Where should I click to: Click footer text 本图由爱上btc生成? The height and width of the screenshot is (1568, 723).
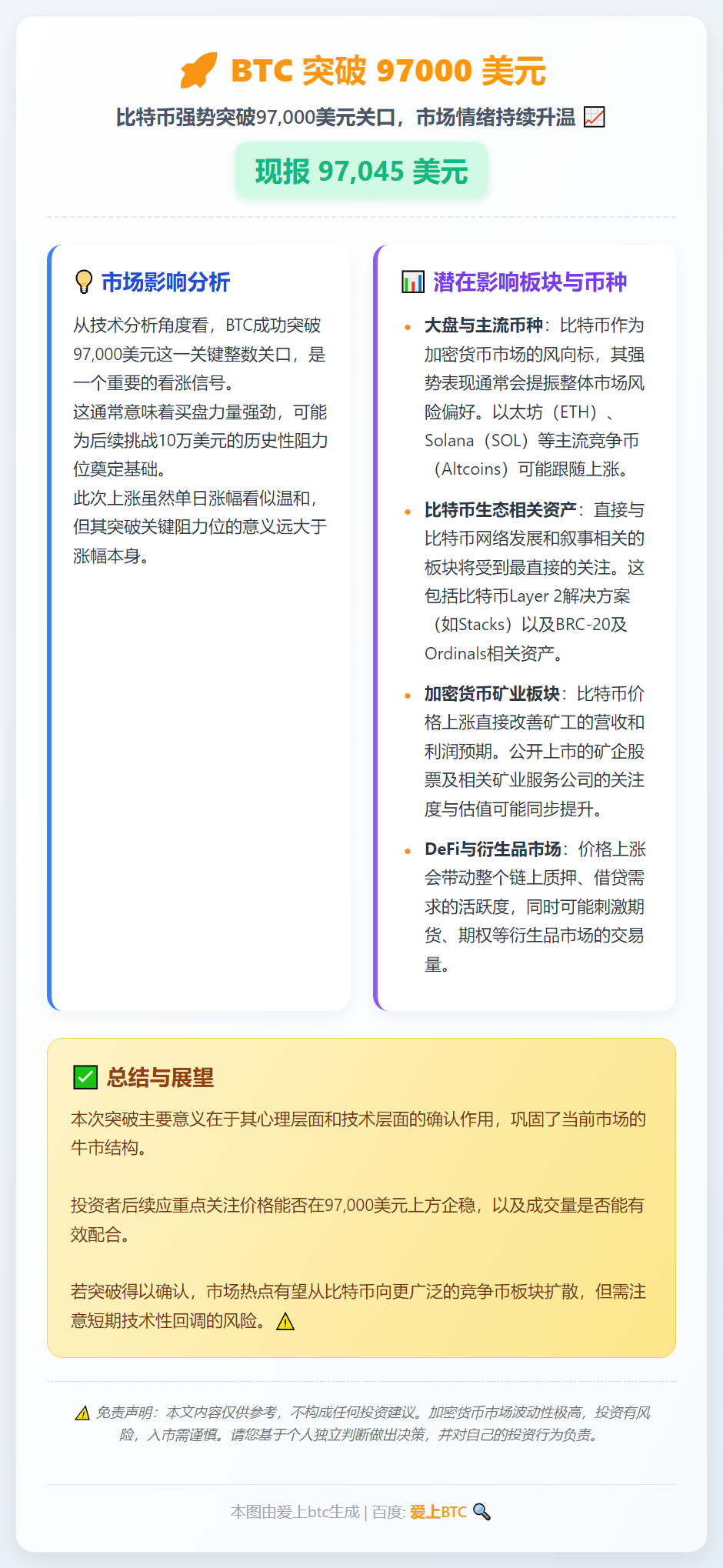(295, 1512)
